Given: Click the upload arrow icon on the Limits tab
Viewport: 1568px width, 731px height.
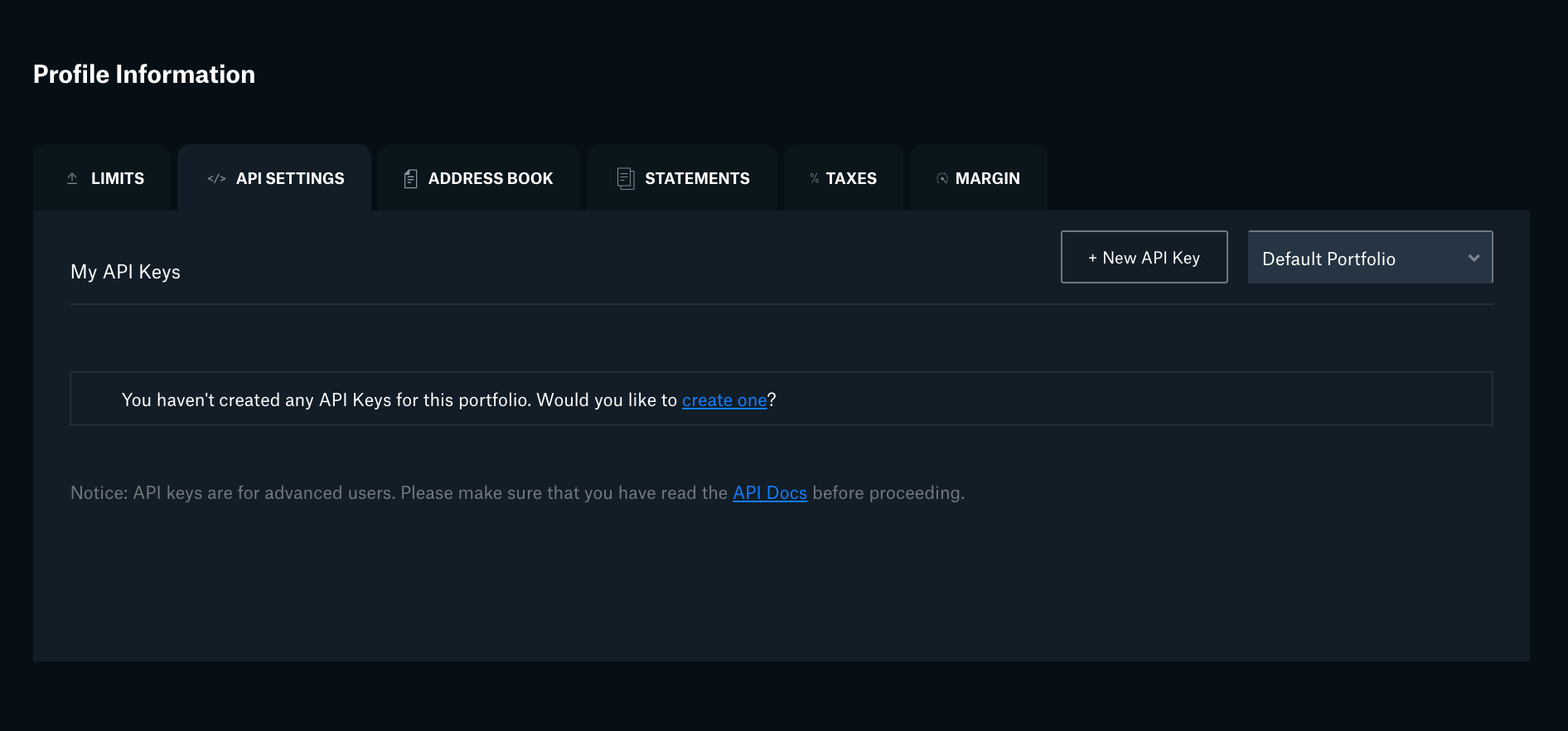Looking at the screenshot, I should [72, 178].
